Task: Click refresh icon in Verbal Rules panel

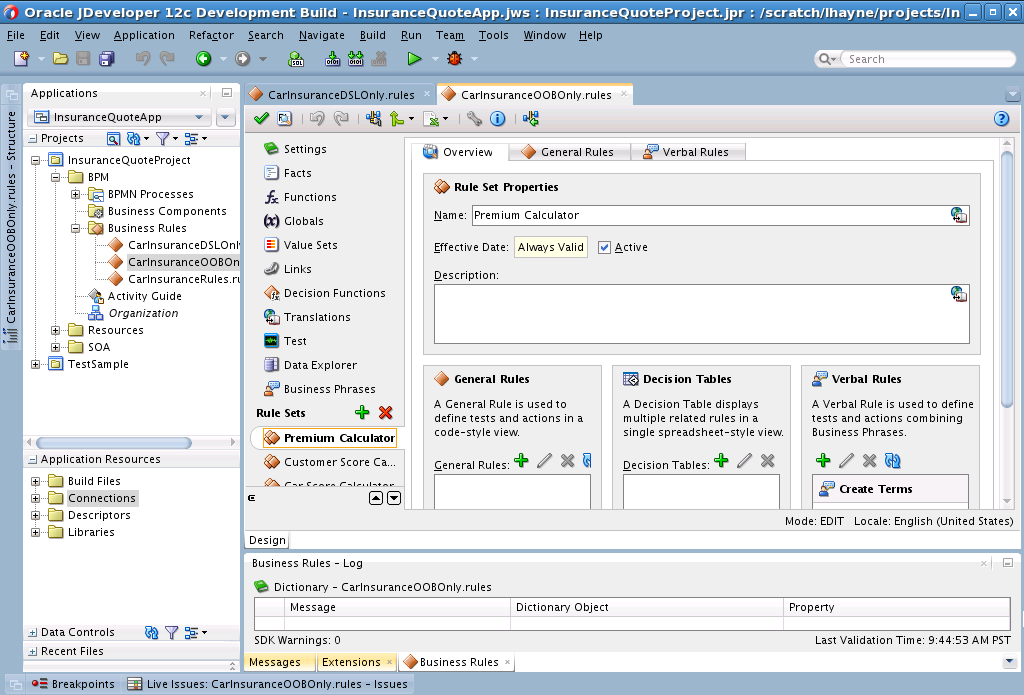Action: (893, 461)
